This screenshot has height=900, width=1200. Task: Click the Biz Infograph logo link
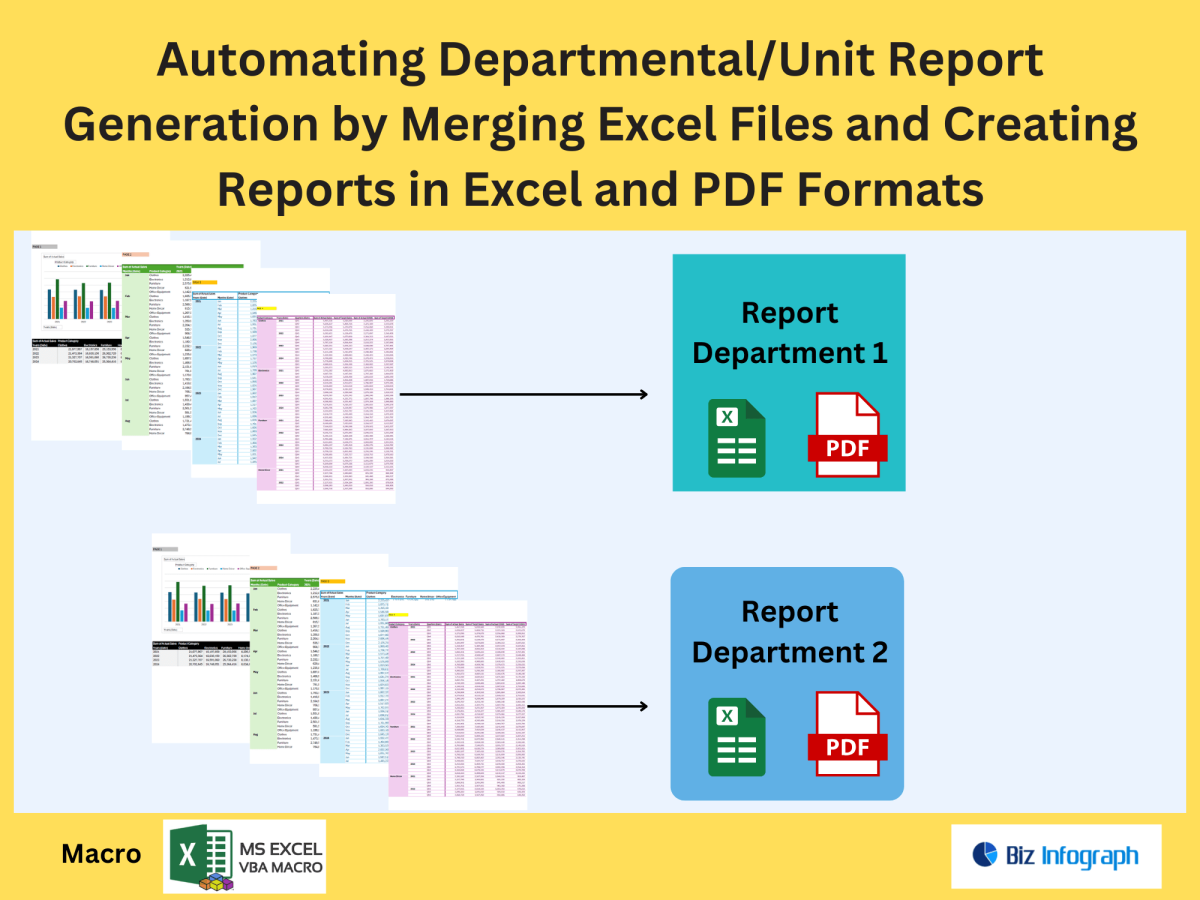pyautogui.click(x=1056, y=858)
